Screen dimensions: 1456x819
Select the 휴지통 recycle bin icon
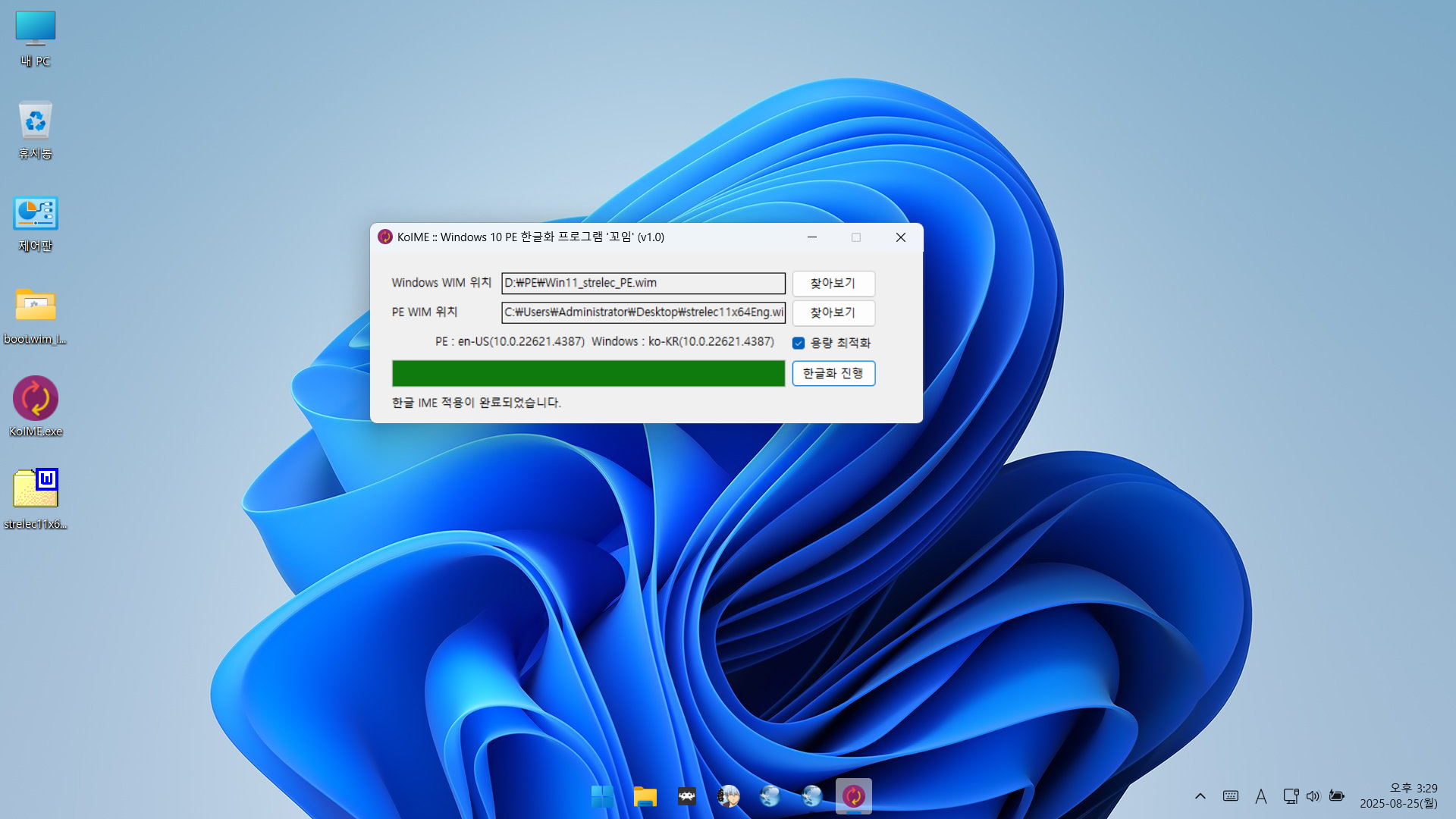pos(36,123)
